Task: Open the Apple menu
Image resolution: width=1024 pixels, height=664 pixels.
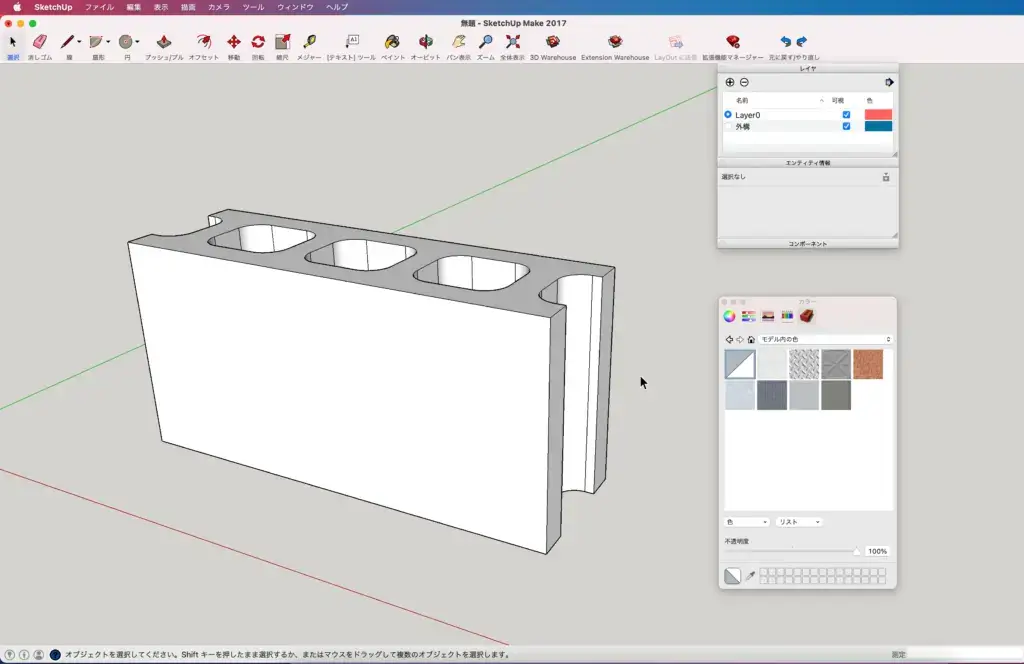Action: [17, 7]
